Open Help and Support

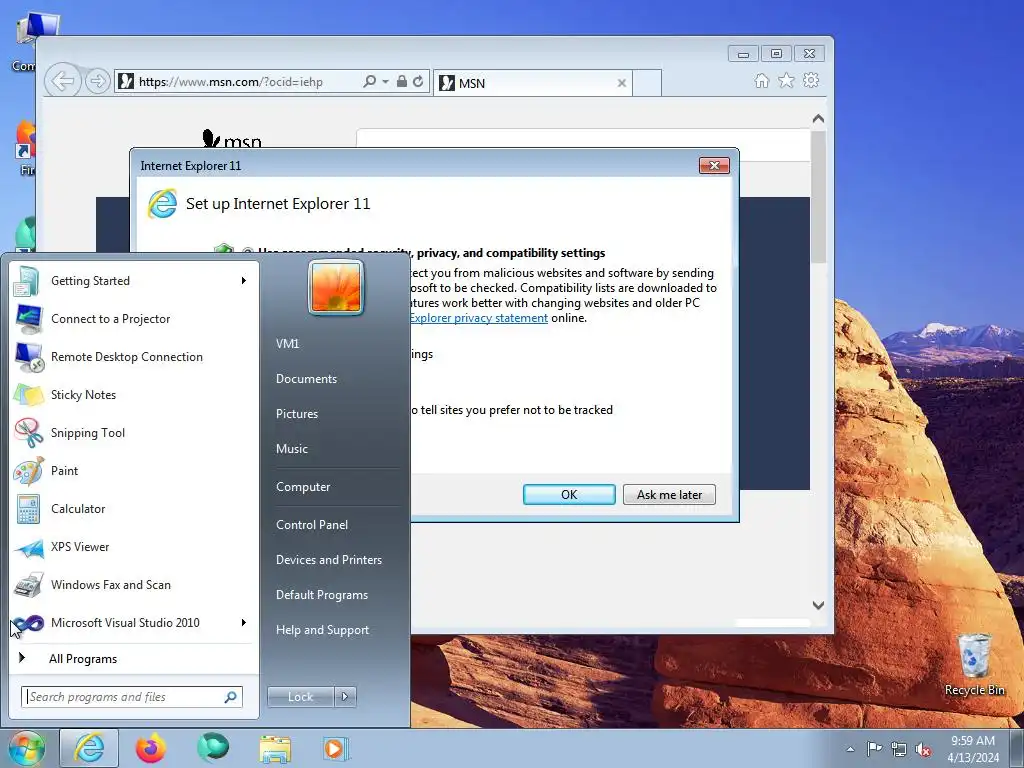click(322, 630)
